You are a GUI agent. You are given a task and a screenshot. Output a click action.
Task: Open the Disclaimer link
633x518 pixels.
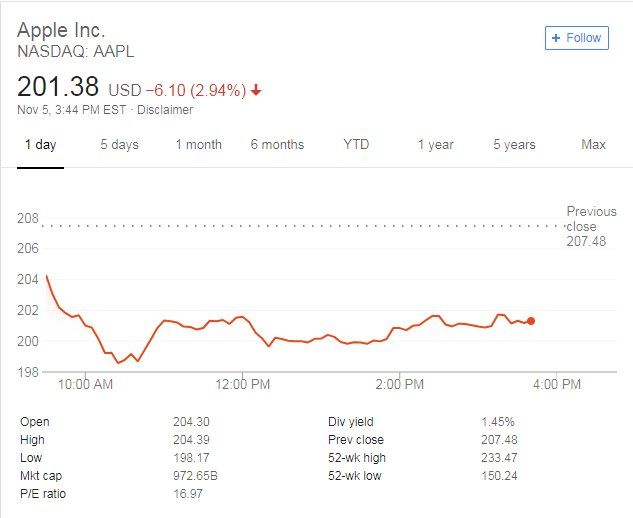[x=165, y=110]
